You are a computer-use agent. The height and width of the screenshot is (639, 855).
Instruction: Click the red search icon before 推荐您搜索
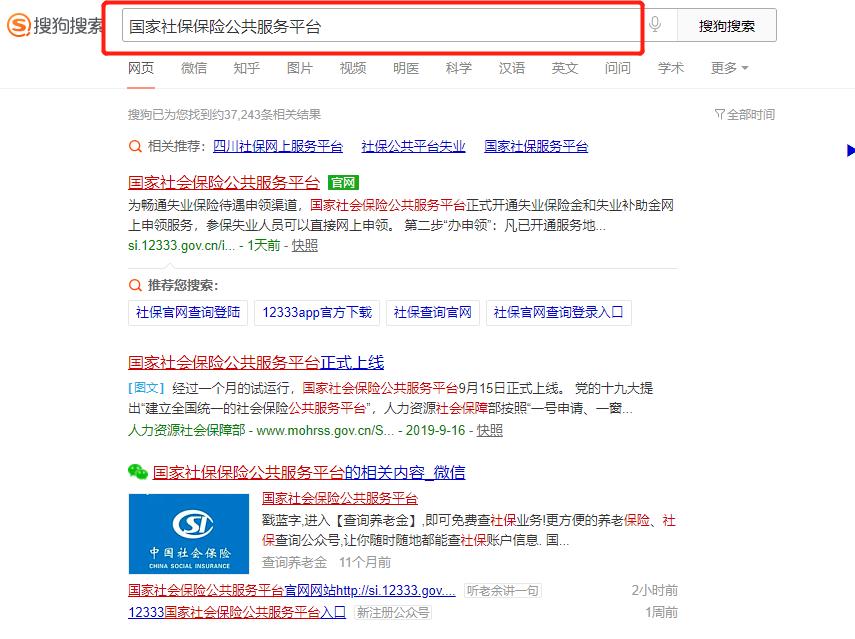click(x=134, y=285)
